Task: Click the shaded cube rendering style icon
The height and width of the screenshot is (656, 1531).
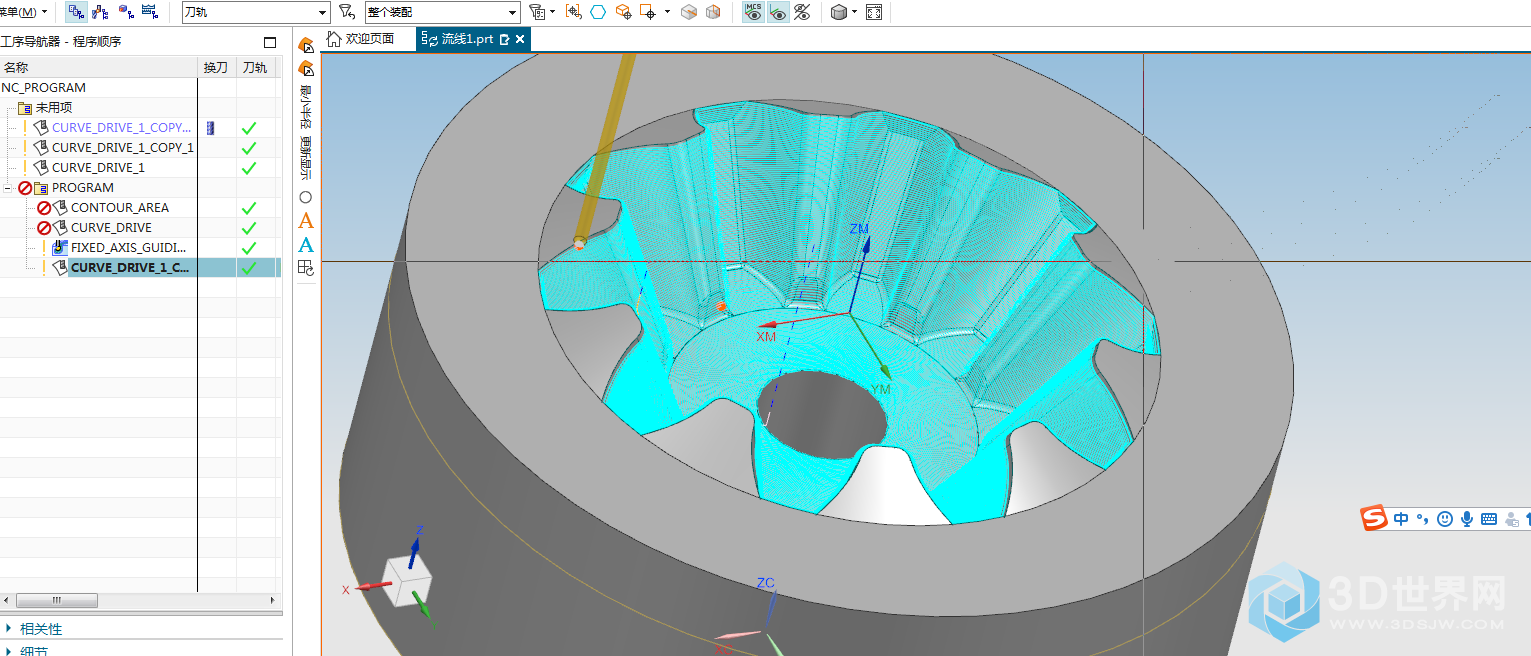Action: [839, 12]
